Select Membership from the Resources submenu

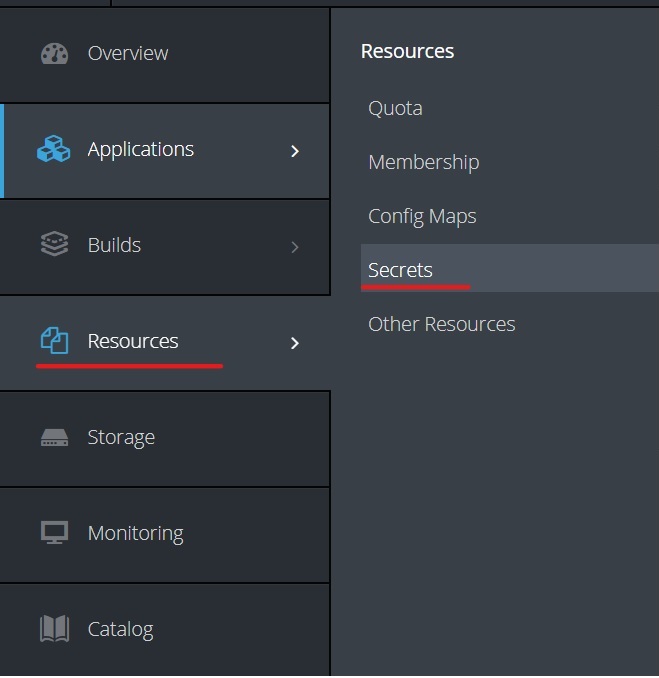coord(423,162)
